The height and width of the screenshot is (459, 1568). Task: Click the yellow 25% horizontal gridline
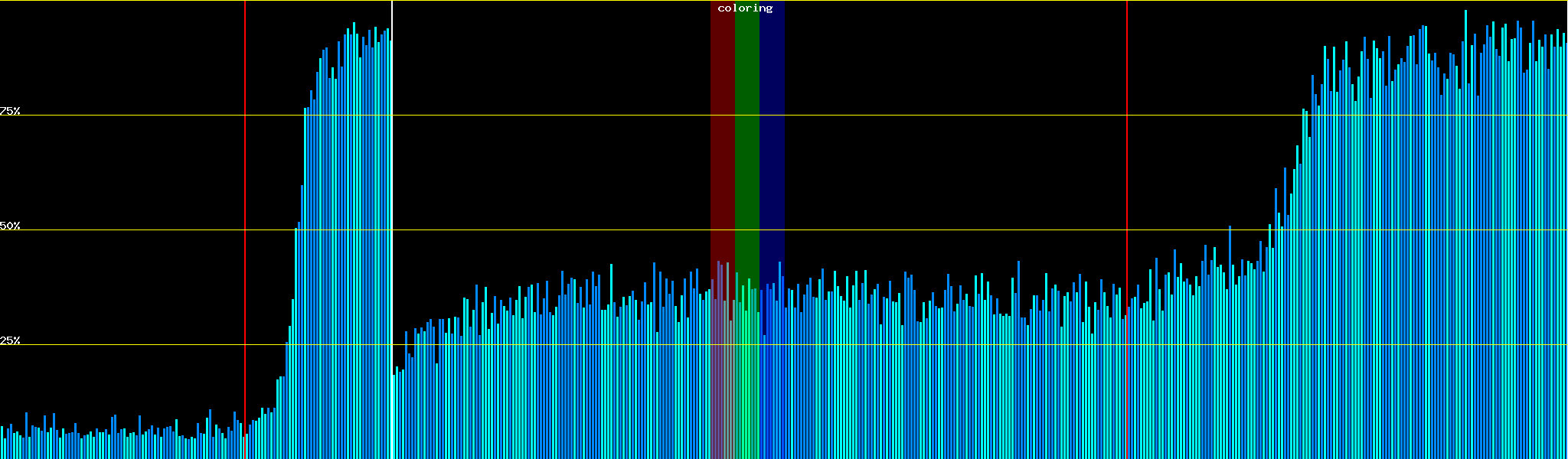point(919,345)
